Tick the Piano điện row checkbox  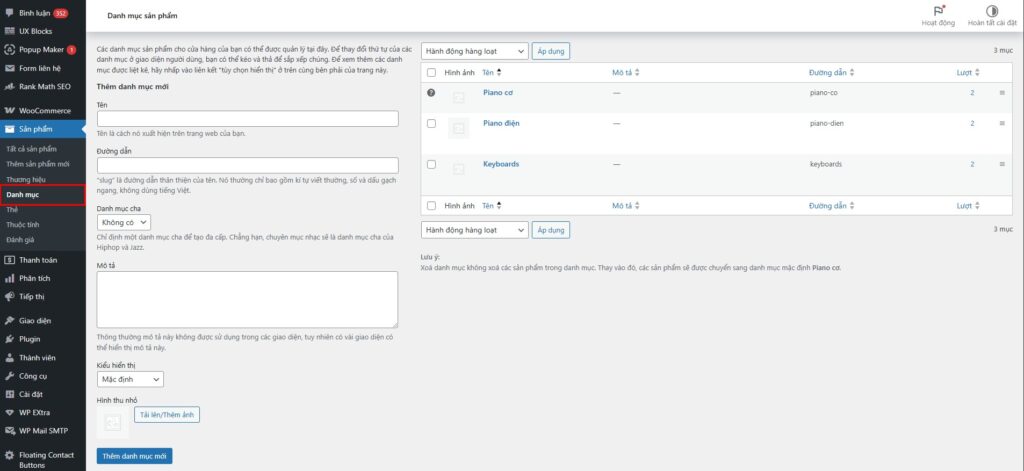click(431, 123)
